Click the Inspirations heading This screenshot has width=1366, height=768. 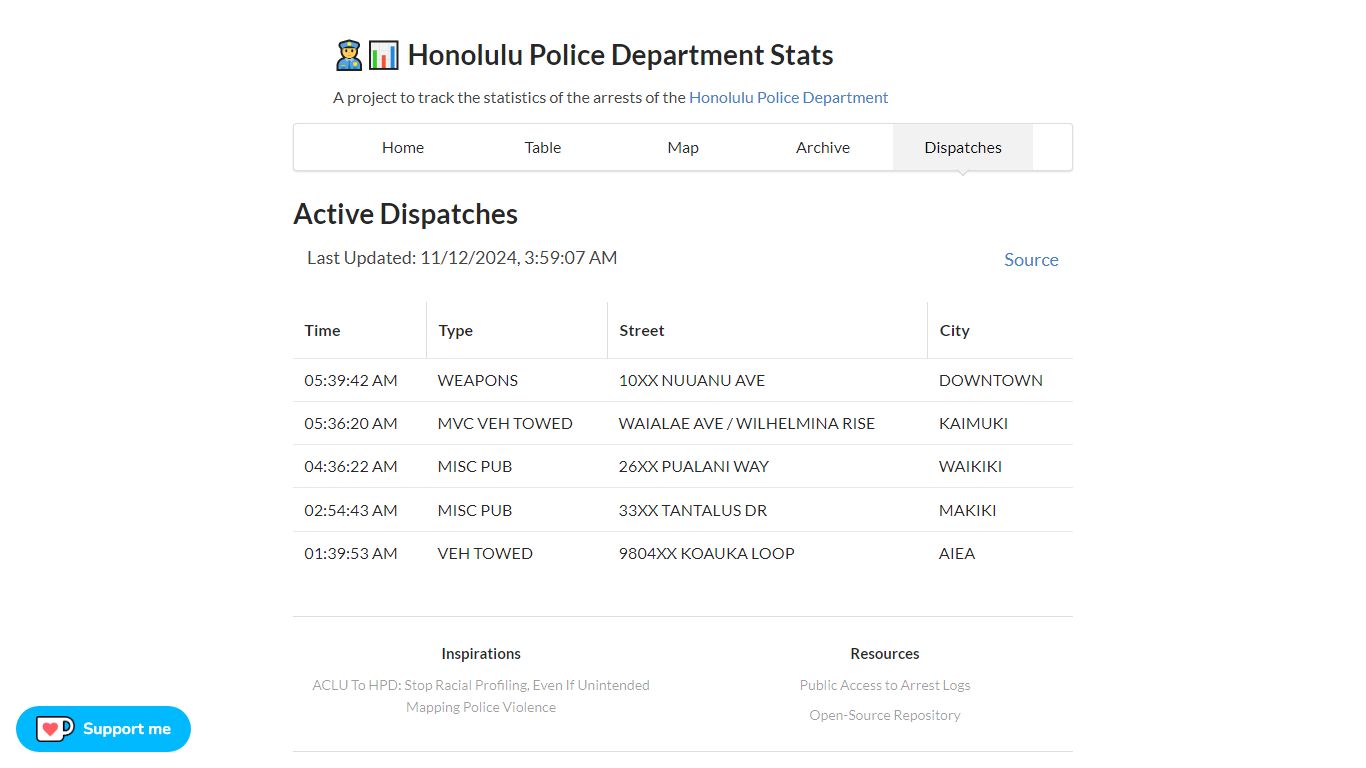pos(481,654)
